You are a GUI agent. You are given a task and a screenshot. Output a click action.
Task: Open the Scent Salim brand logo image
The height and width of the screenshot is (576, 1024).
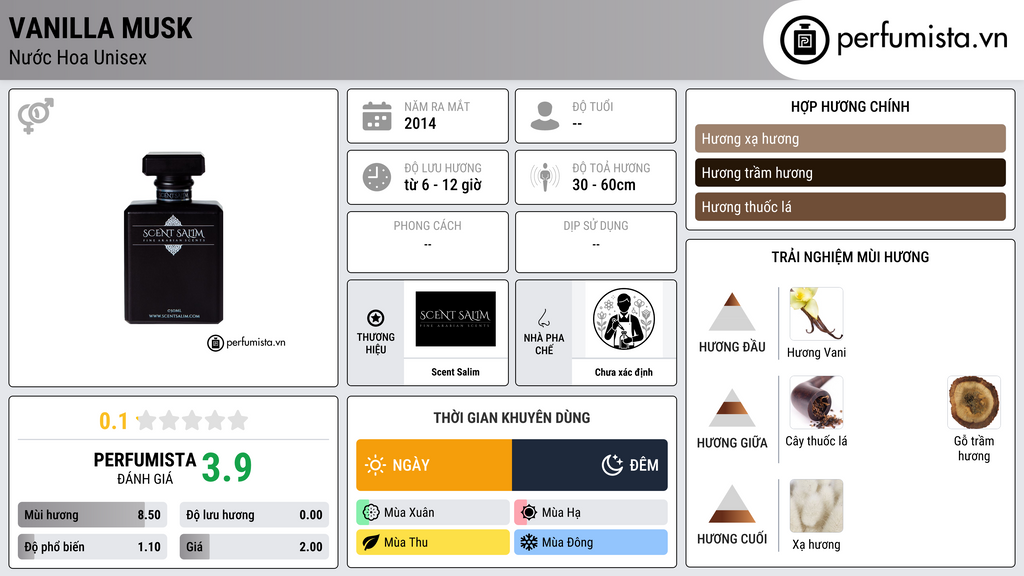point(456,319)
